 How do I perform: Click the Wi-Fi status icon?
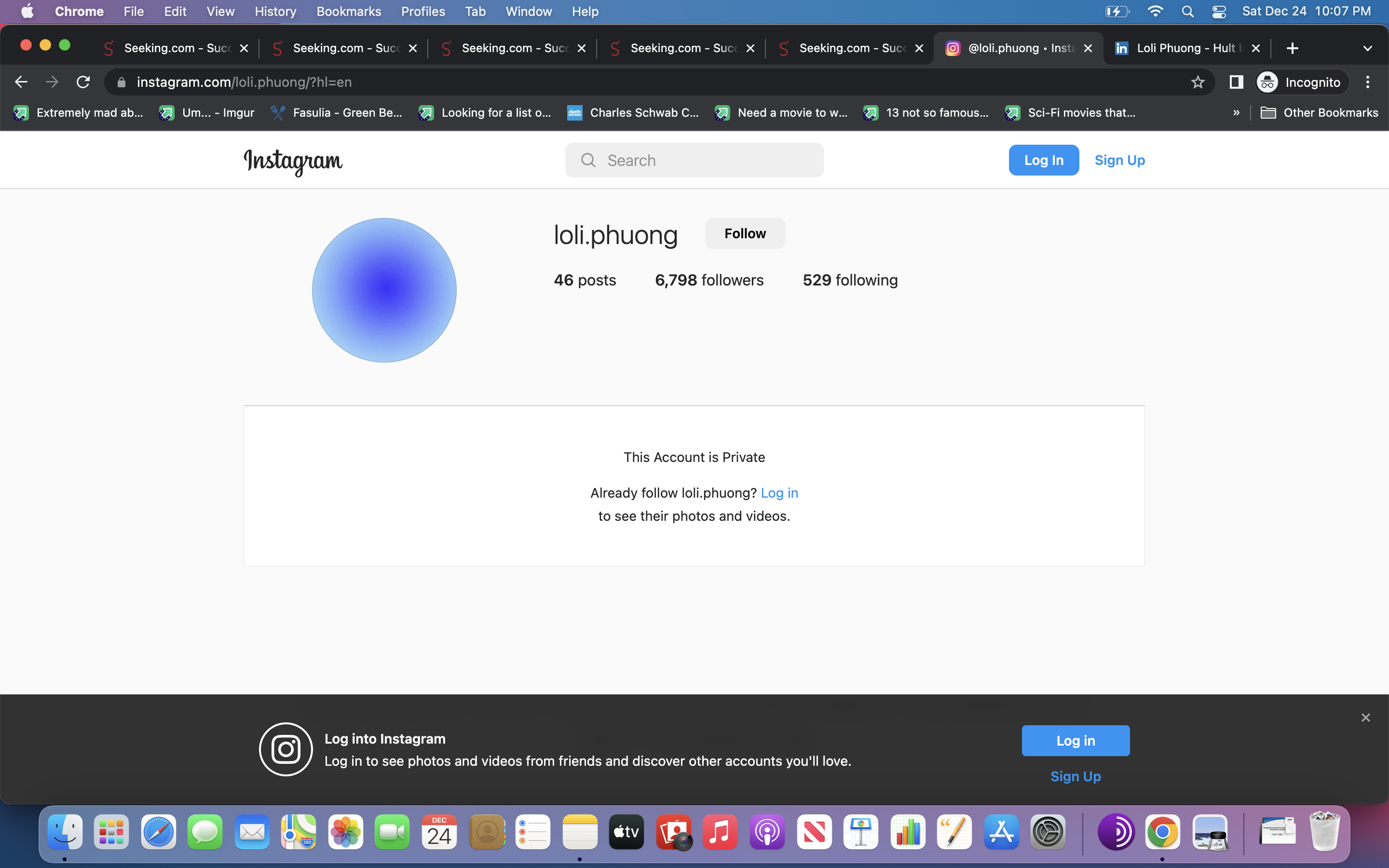tap(1155, 12)
